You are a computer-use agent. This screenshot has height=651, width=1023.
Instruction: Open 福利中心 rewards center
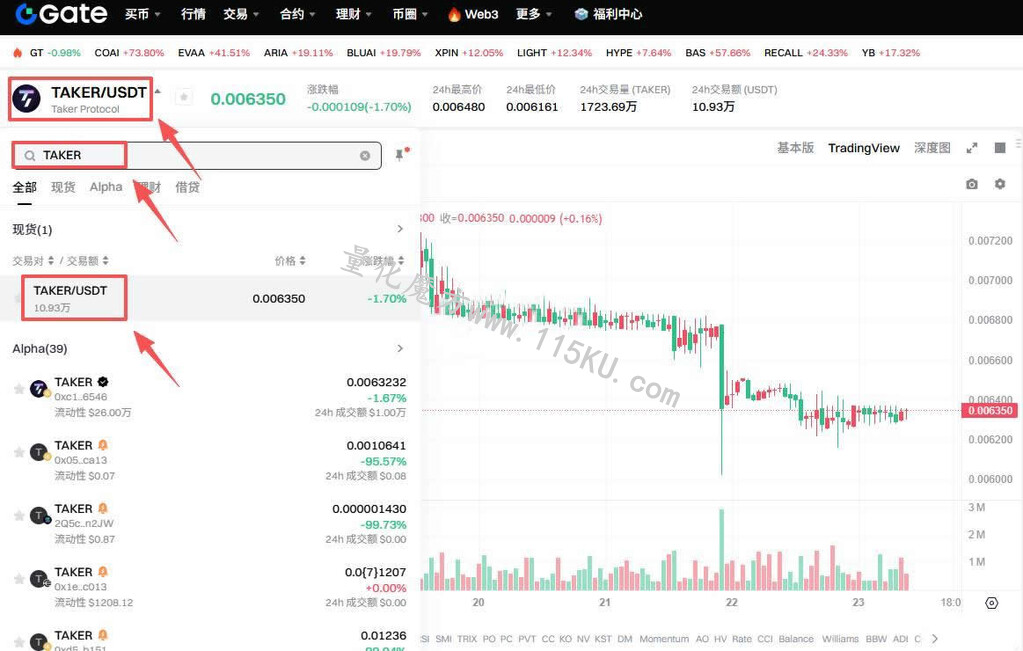608,14
